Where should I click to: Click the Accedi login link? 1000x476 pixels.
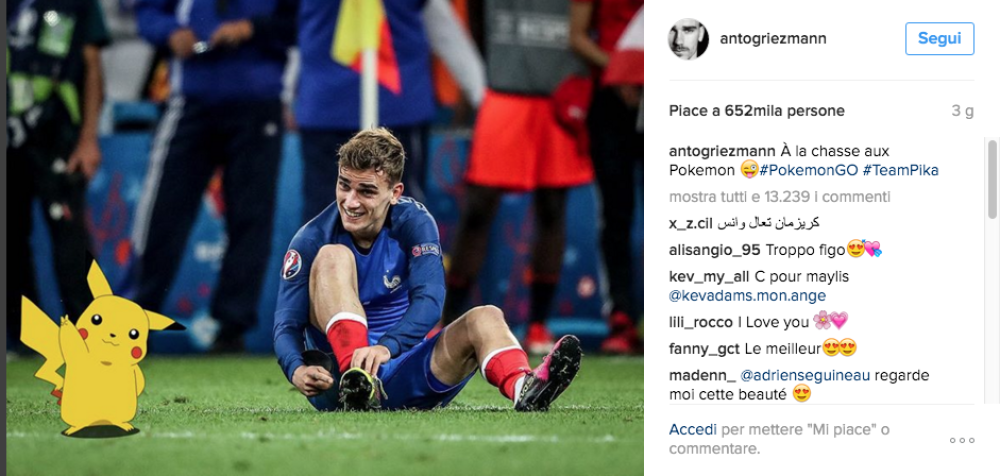coord(693,429)
